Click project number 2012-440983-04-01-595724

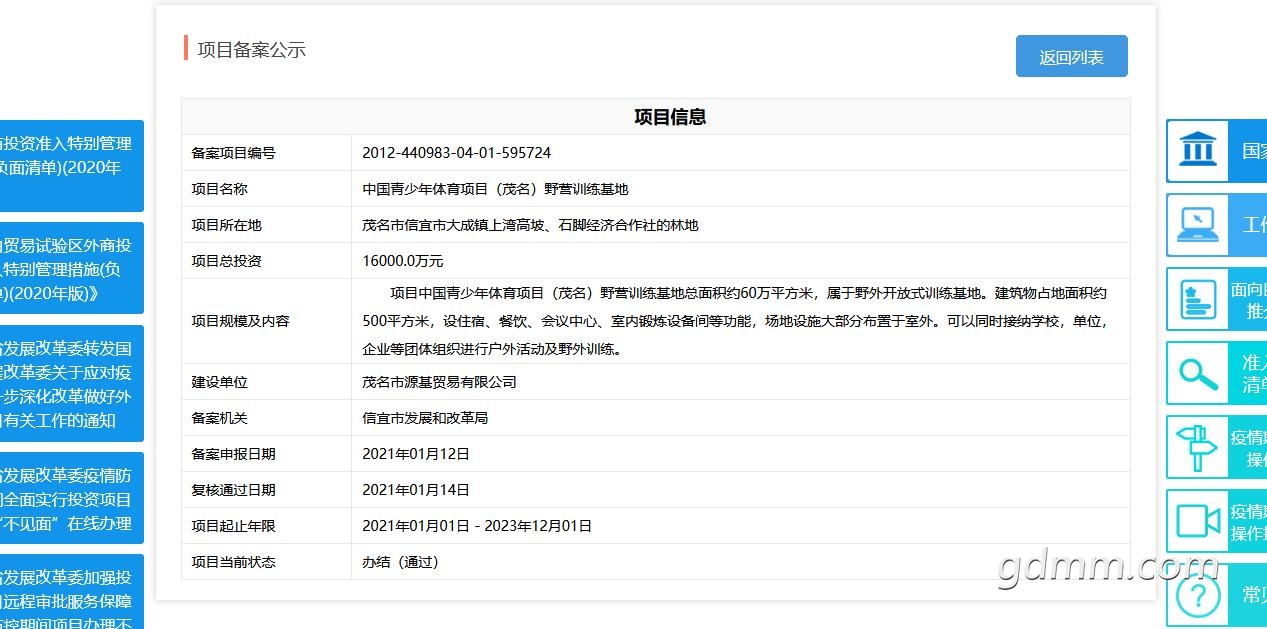coord(456,153)
